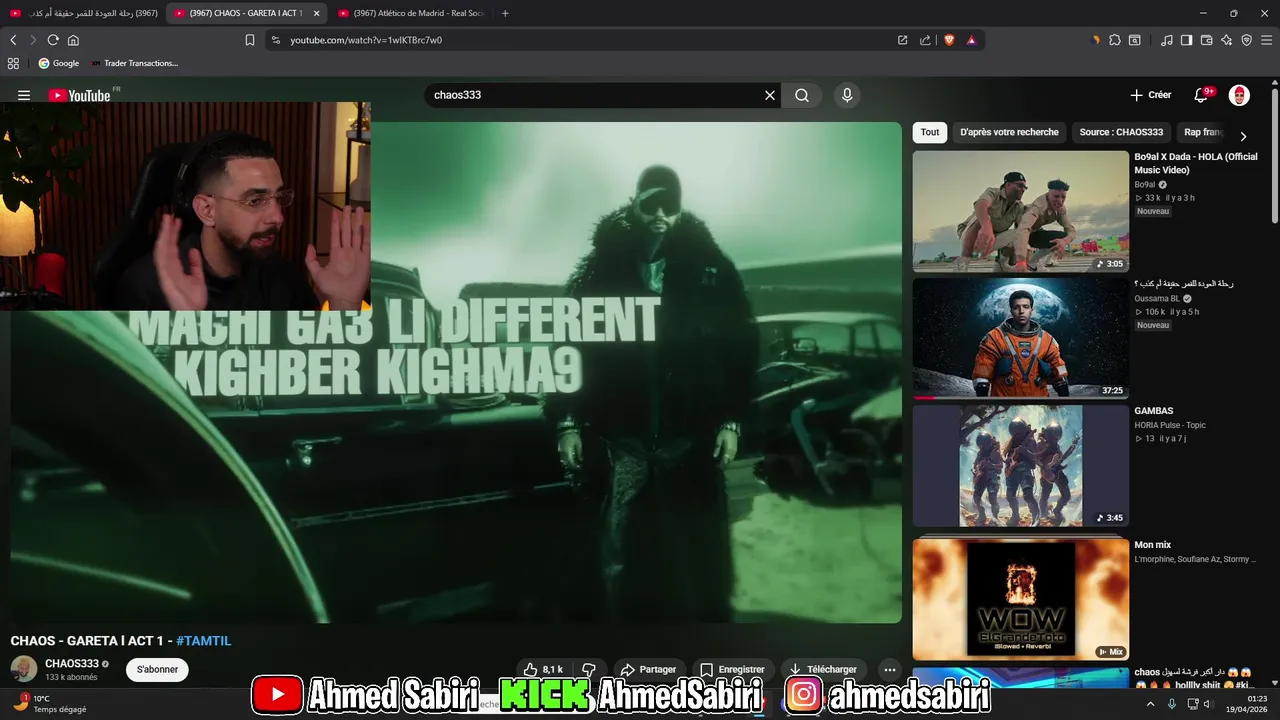The image size is (1280, 720).
Task: Open the network icon in system tray
Action: 1193,703
